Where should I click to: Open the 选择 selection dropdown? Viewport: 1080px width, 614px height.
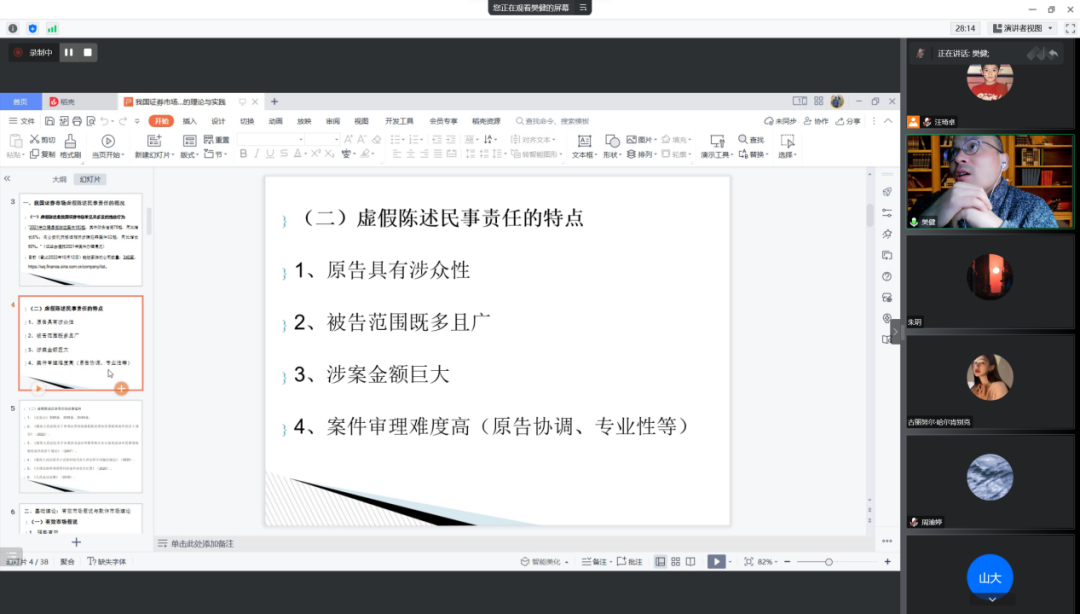pos(787,146)
